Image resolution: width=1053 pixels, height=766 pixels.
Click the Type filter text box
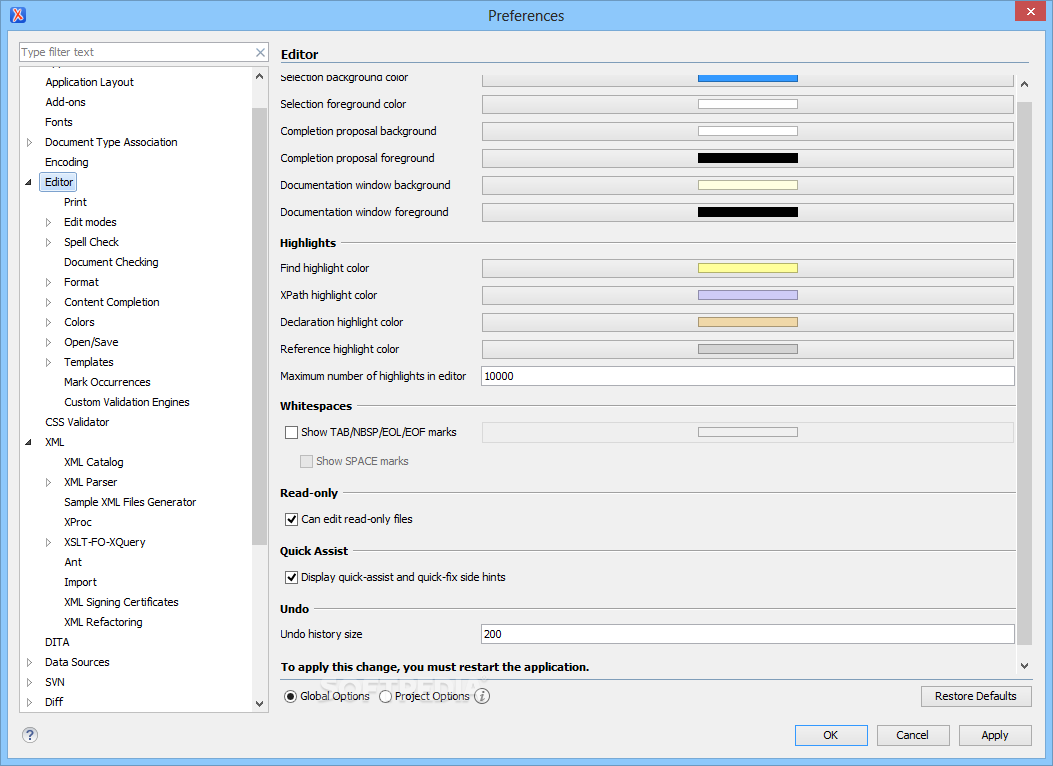(x=136, y=52)
